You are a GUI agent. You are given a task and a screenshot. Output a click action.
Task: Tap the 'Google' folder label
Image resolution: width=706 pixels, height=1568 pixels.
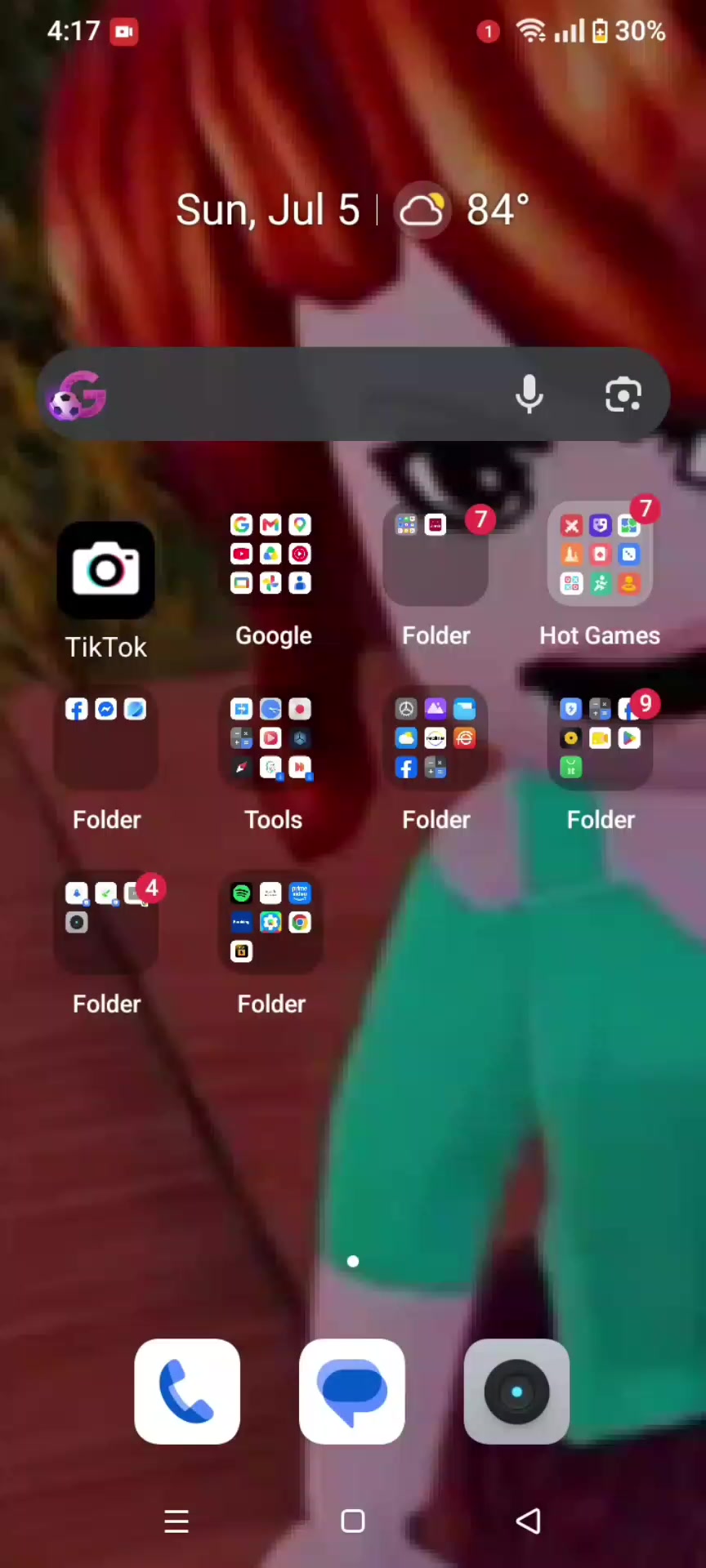click(x=274, y=635)
